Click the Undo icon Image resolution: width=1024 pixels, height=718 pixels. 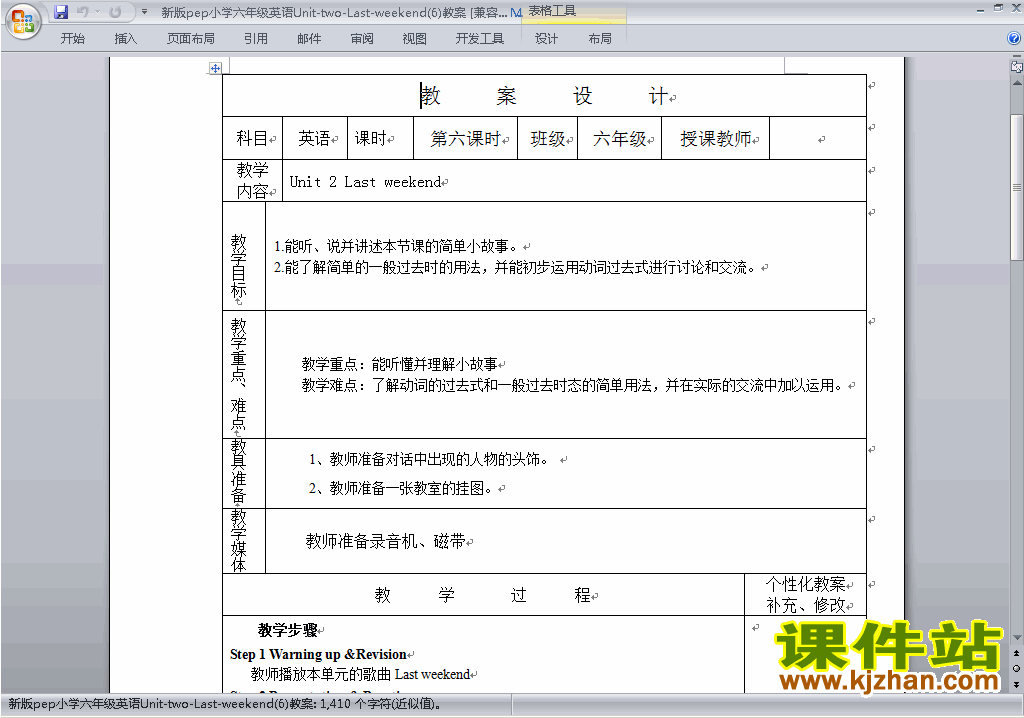pyautogui.click(x=83, y=12)
